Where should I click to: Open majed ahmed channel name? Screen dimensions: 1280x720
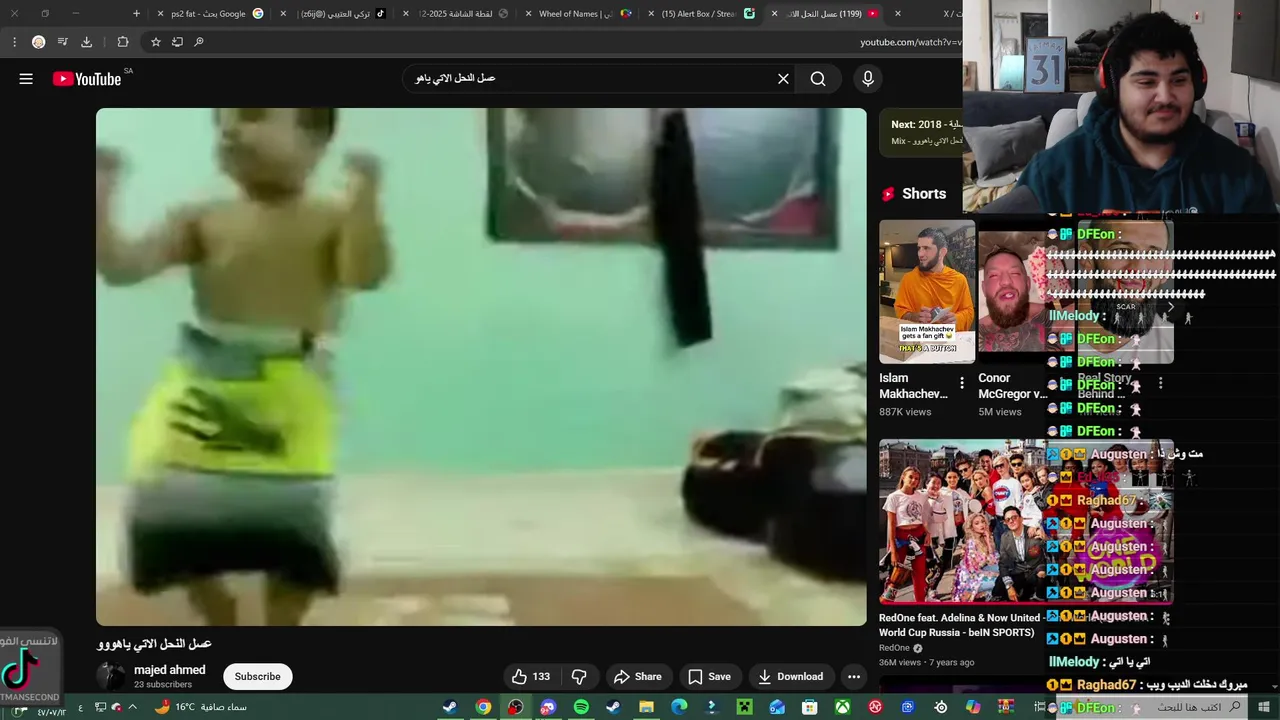[169, 670]
